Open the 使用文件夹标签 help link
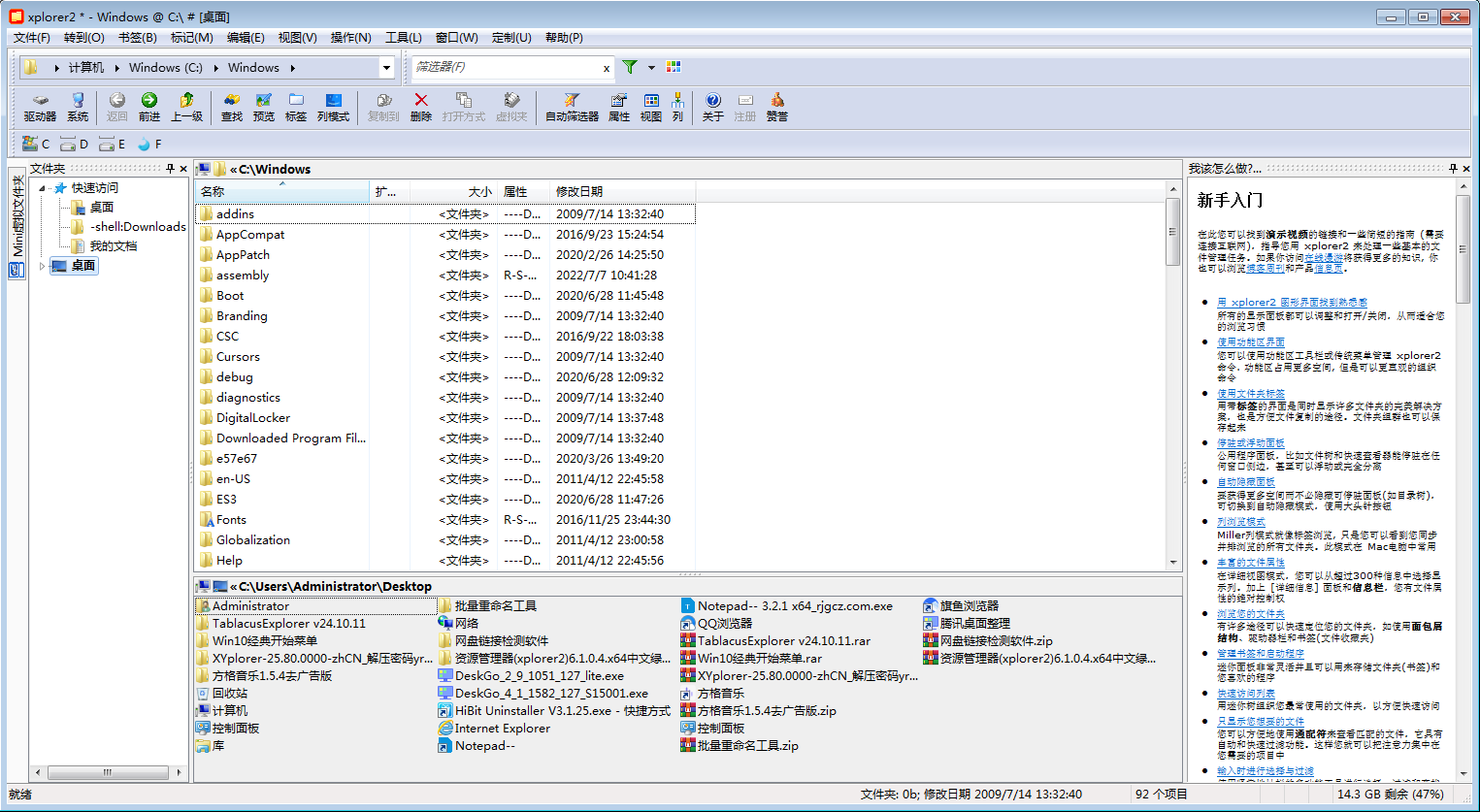1480x812 pixels. [1251, 393]
